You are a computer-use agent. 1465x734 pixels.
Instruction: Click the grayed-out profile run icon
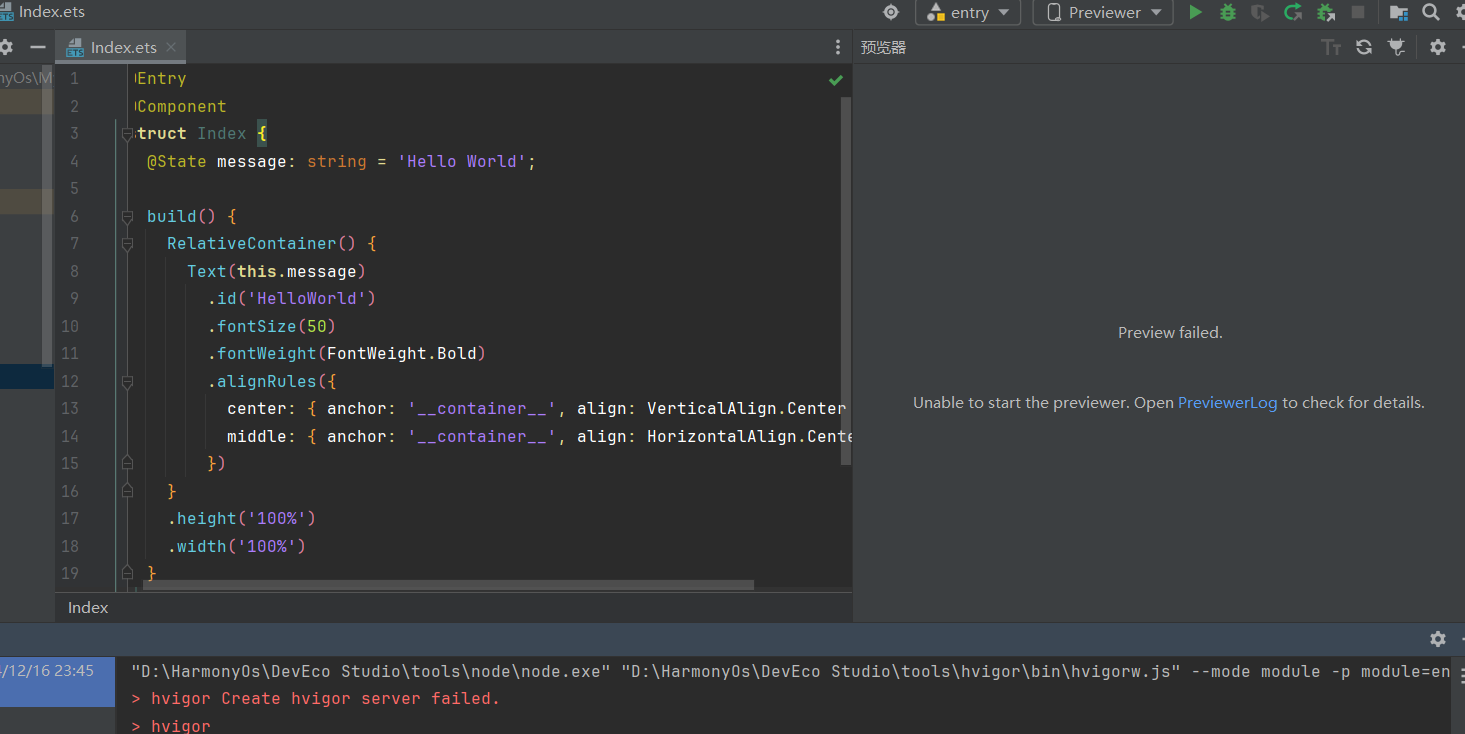[1260, 12]
